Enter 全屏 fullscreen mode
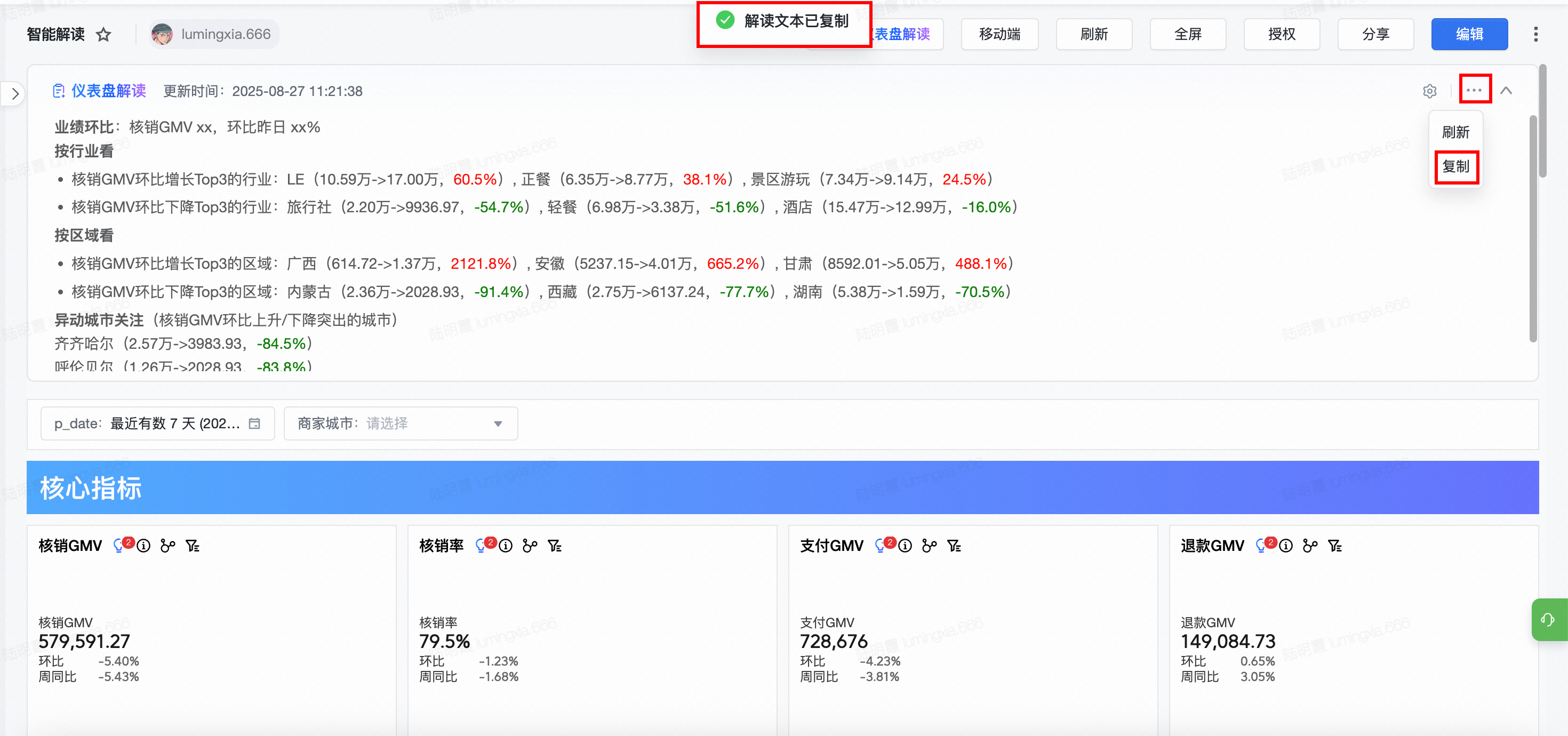1568x736 pixels. point(1187,34)
